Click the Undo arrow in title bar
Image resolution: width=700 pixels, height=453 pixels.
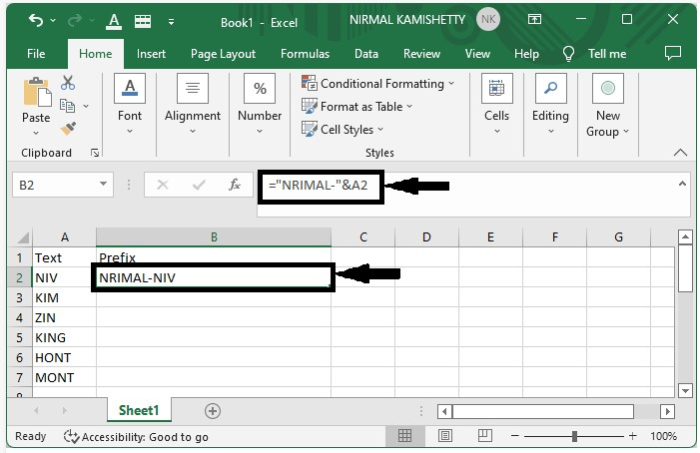36,20
